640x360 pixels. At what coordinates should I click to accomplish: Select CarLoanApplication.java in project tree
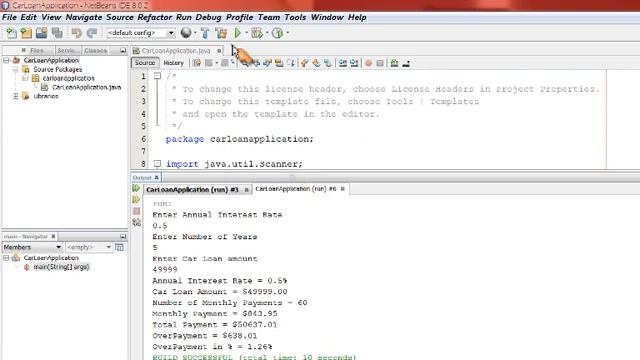[87, 87]
